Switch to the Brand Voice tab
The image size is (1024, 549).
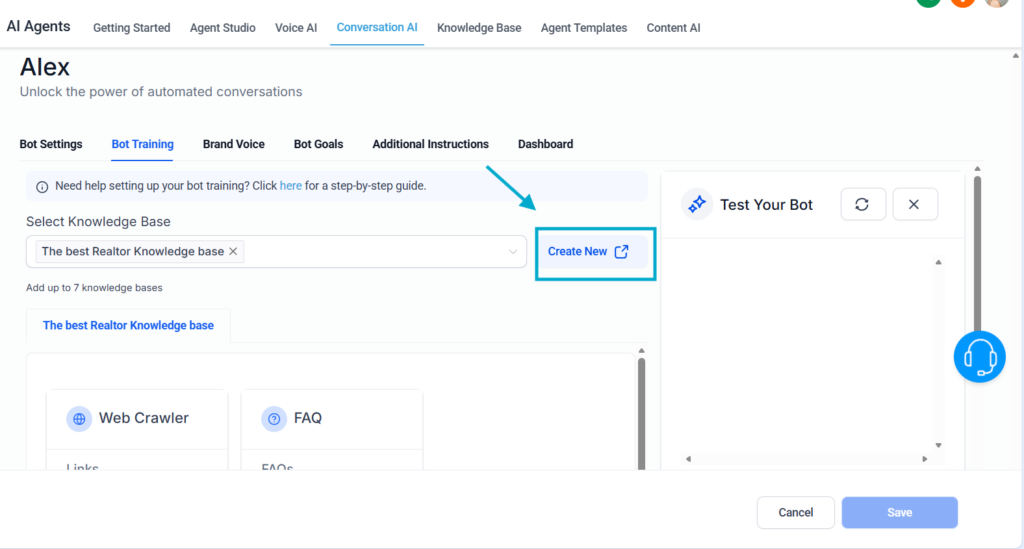tap(234, 144)
